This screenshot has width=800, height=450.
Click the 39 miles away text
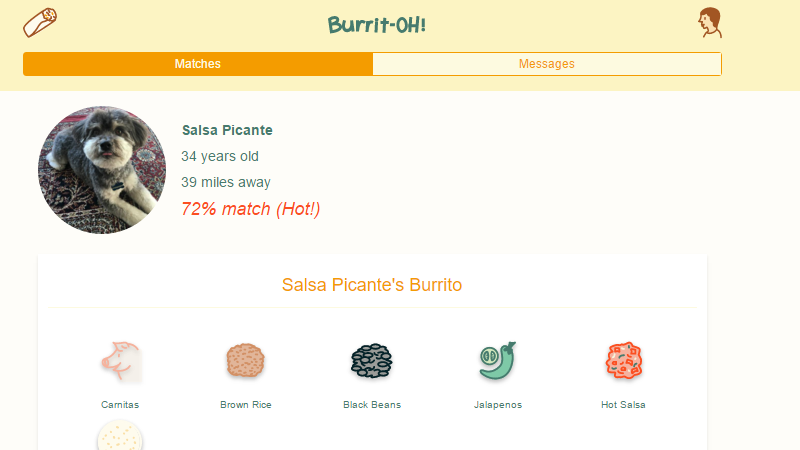pos(226,182)
